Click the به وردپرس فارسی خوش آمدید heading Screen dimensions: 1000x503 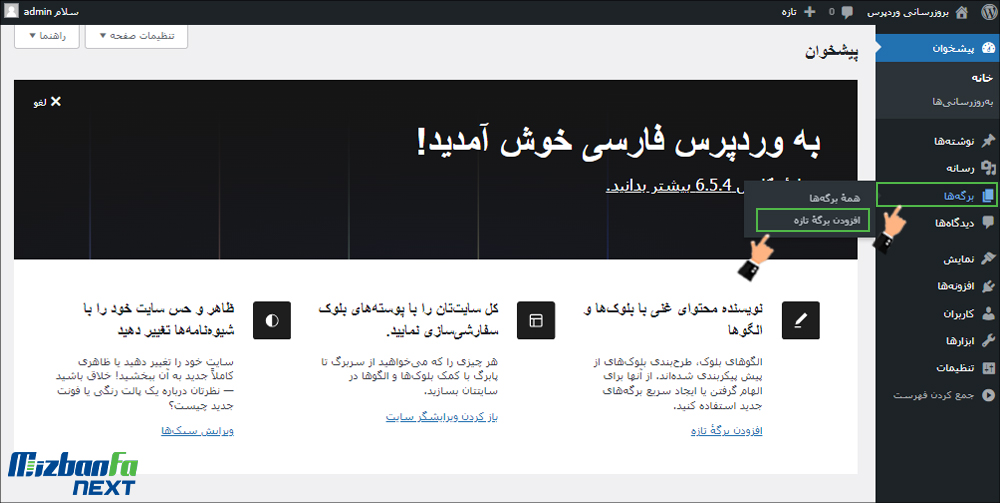coord(618,143)
